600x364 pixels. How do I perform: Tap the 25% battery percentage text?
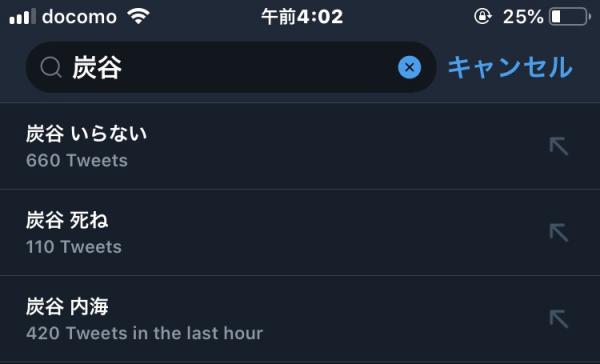click(523, 17)
